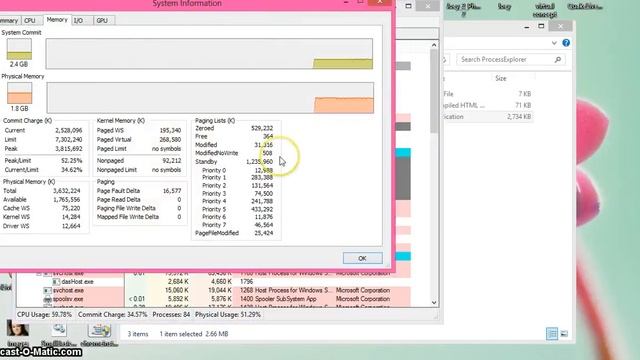Click the Priority 5 value 433,292

pyautogui.click(x=262, y=209)
